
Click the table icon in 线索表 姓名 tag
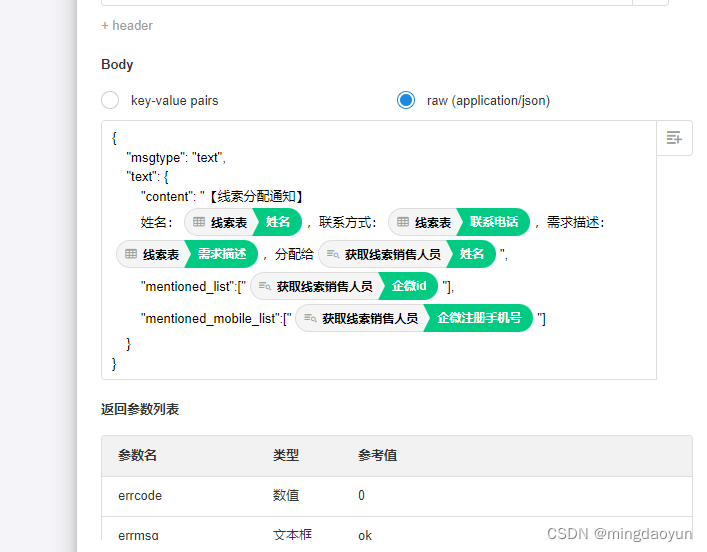click(x=199, y=222)
